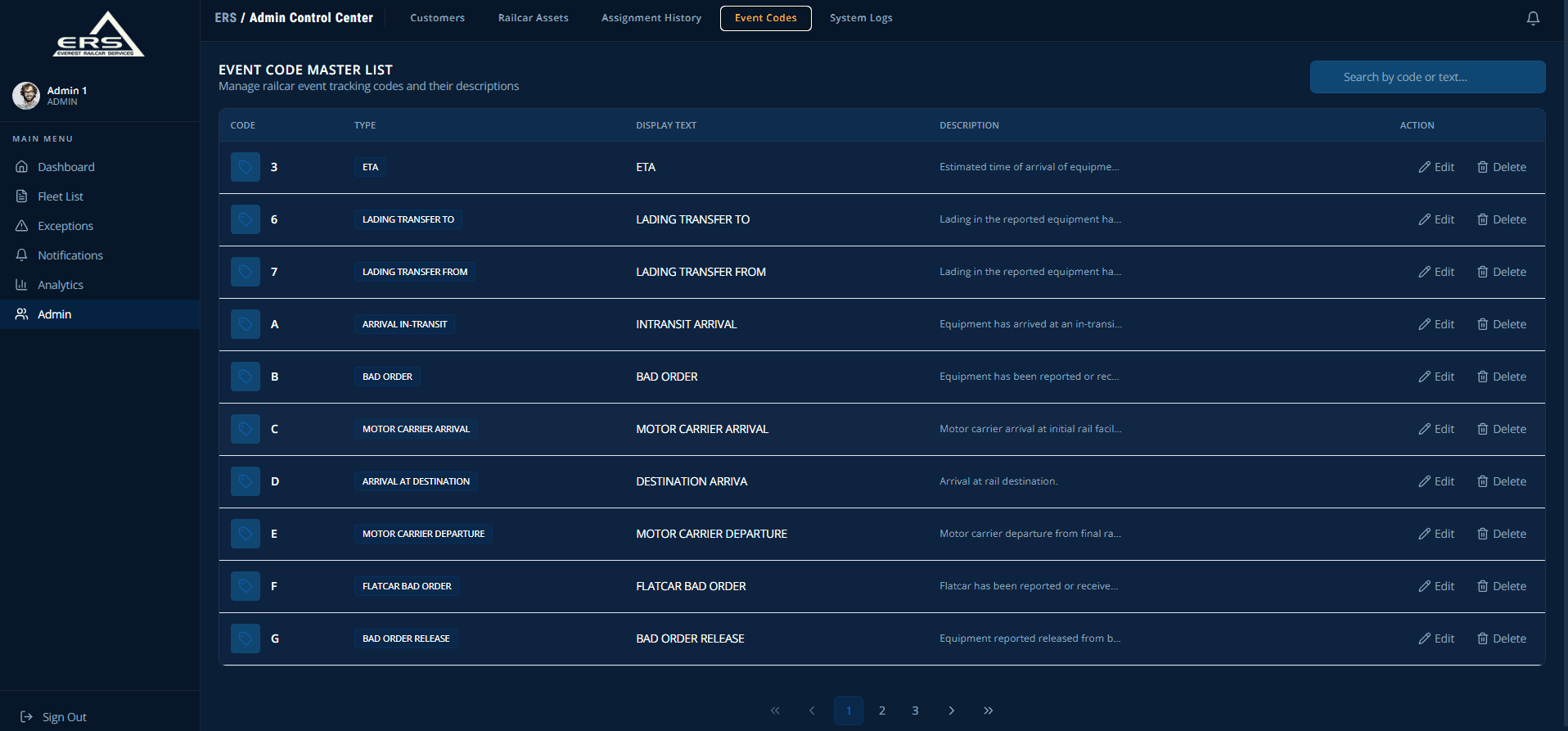The image size is (1568, 731).
Task: Edit the INTRANSIT ARRIVAL event code
Action: [x=1436, y=324]
